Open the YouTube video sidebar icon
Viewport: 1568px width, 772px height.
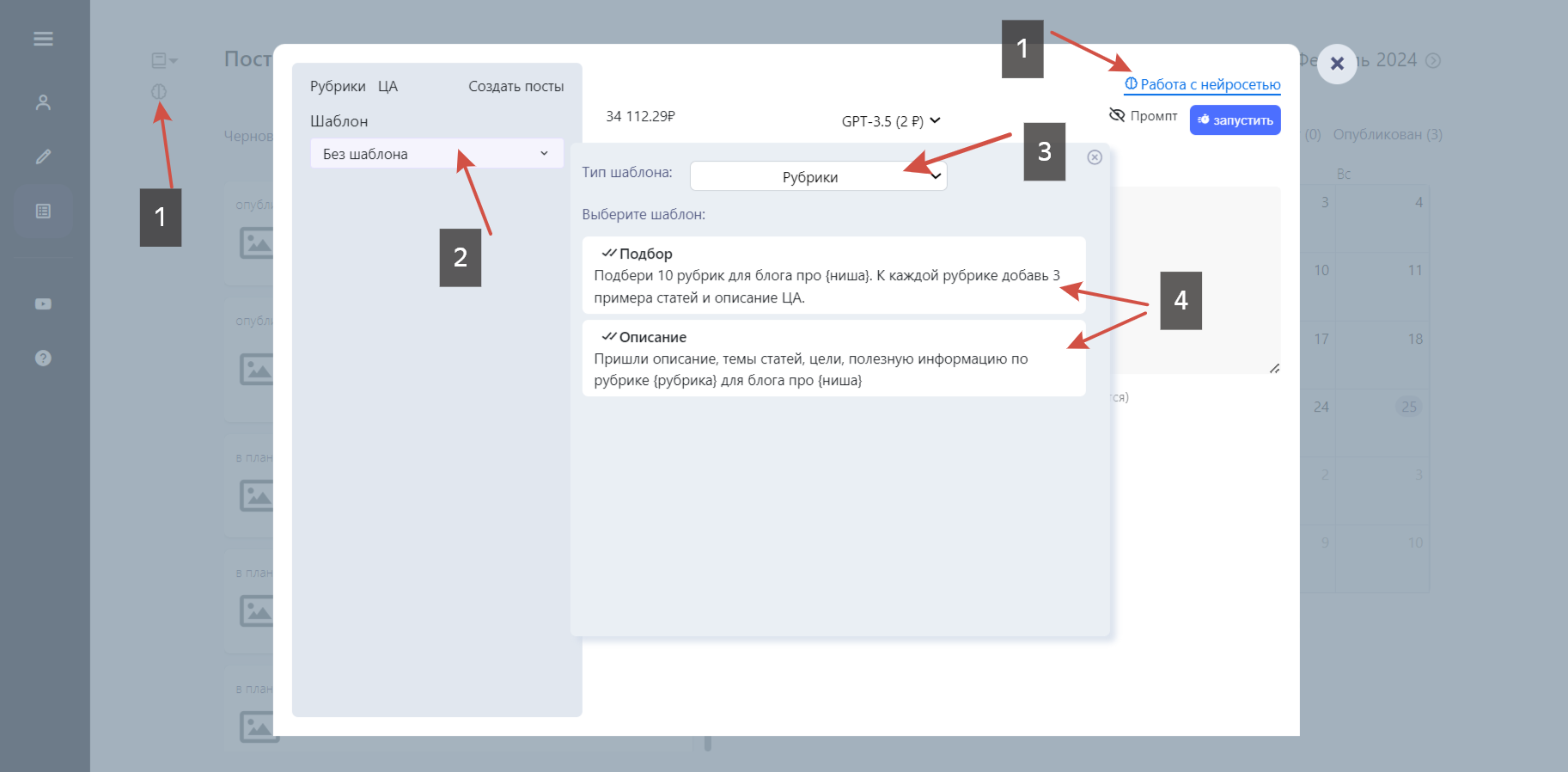click(43, 304)
